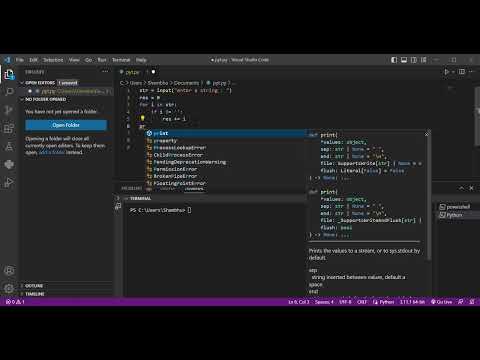480x360 pixels.
Task: Open the Python extension view in activity bar
Action: 9,164
